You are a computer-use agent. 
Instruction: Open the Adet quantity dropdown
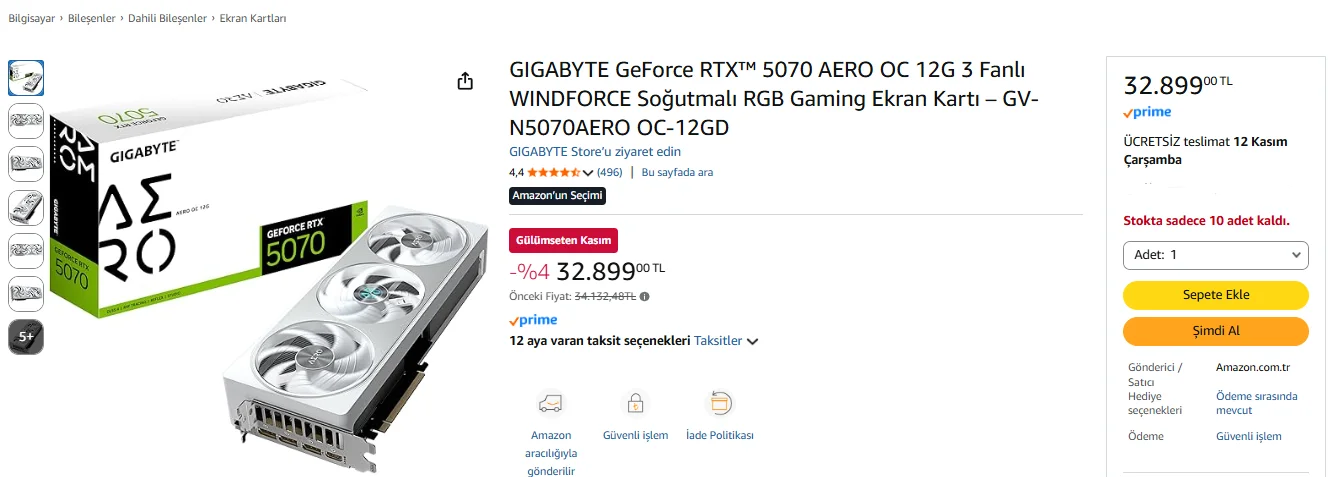pyautogui.click(x=1215, y=255)
